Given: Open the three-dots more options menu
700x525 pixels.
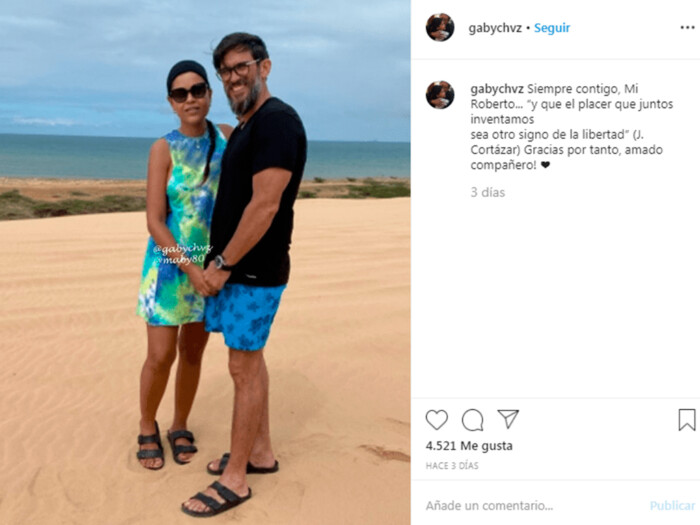Looking at the screenshot, I should (x=688, y=28).
